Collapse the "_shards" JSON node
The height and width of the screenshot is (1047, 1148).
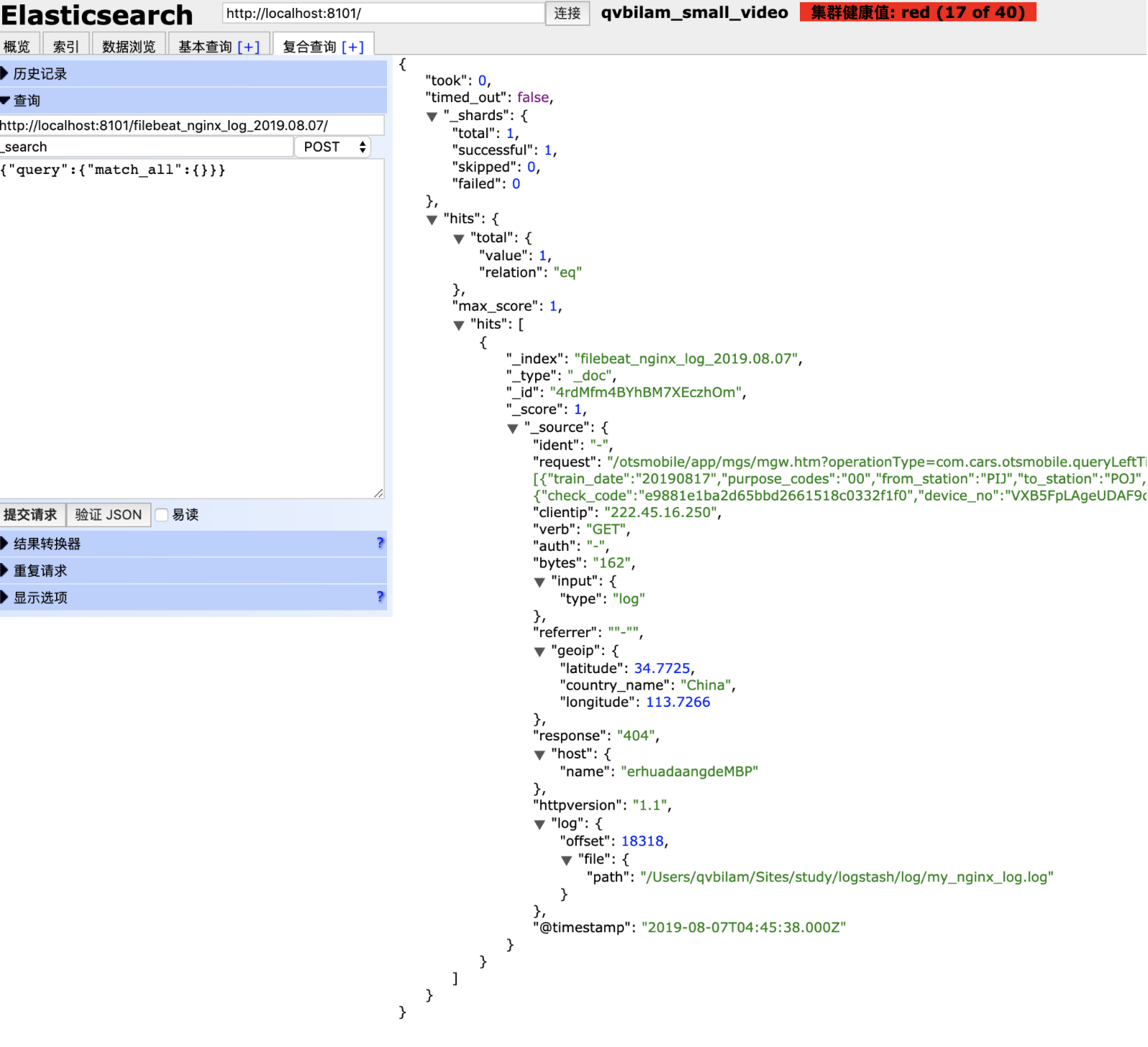coord(432,116)
